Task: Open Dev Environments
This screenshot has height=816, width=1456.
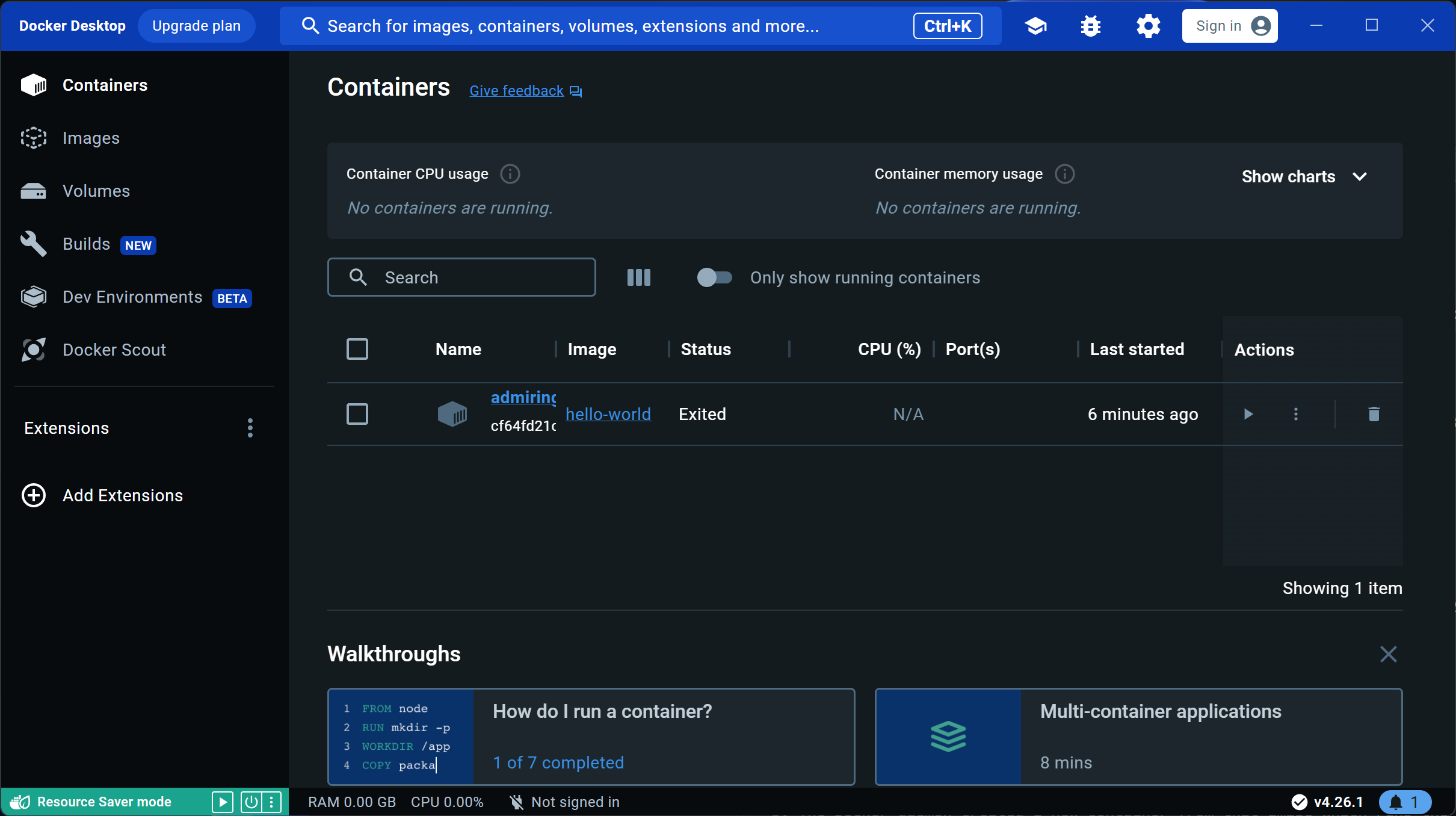Action: point(132,297)
